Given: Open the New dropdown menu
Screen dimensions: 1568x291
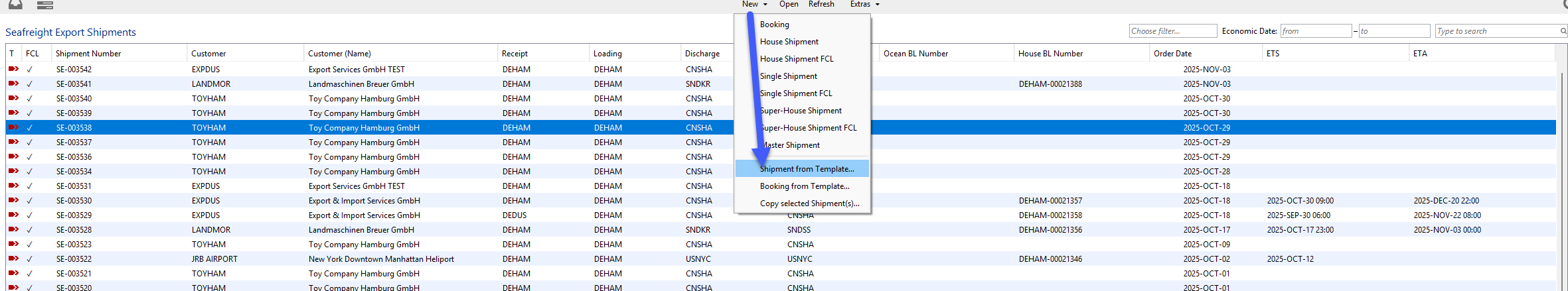Looking at the screenshot, I should (754, 4).
